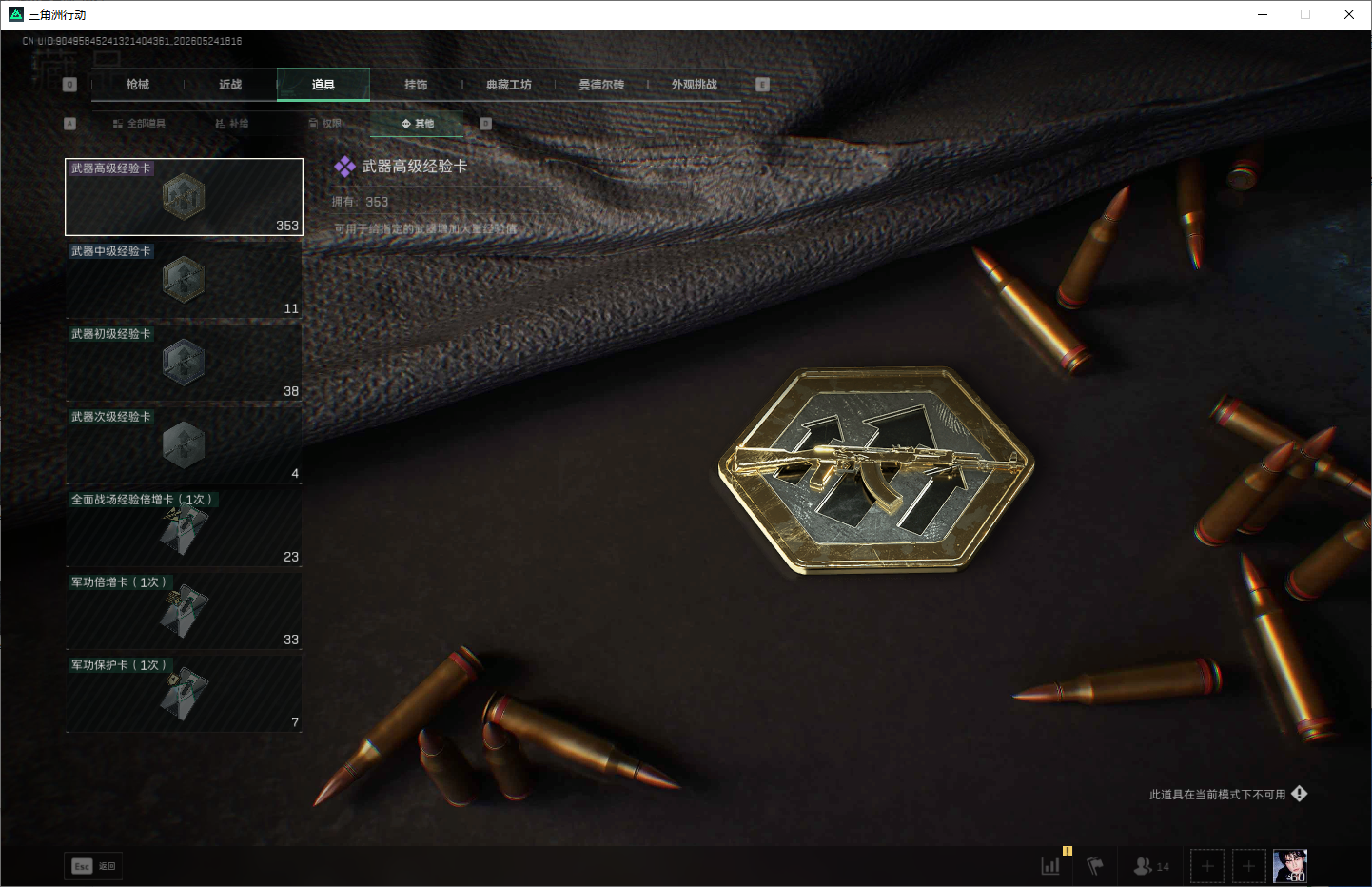Image resolution: width=1372 pixels, height=887 pixels.
Task: Open the 典藏工坊 tab
Action: coord(509,85)
